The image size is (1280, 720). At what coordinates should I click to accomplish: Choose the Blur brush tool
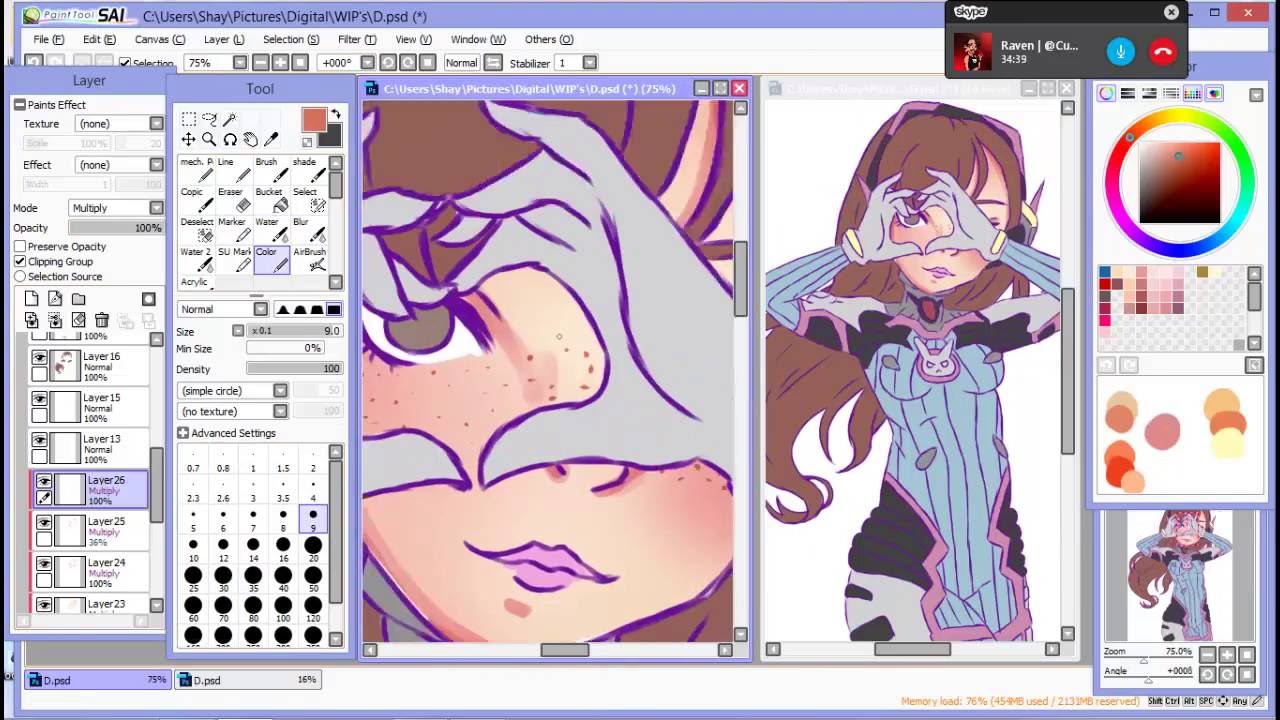coord(308,230)
